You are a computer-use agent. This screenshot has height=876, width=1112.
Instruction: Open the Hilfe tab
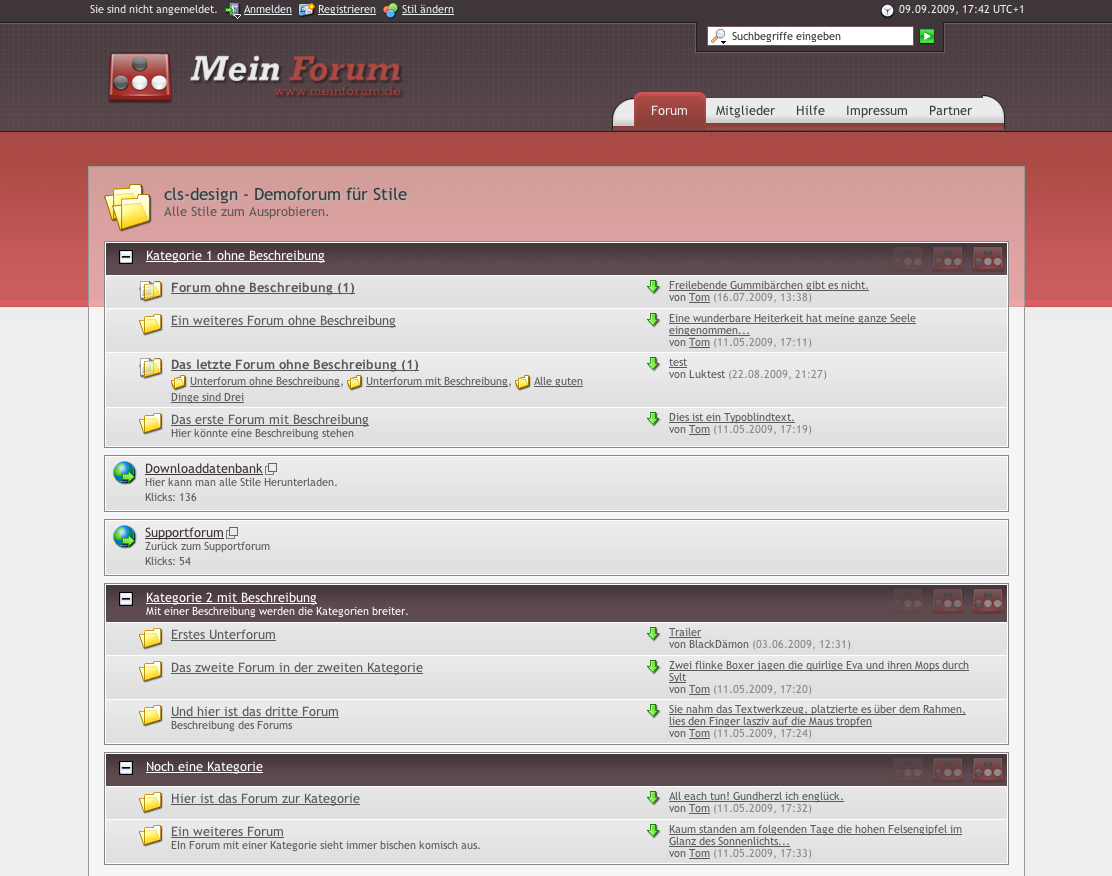pyautogui.click(x=810, y=111)
